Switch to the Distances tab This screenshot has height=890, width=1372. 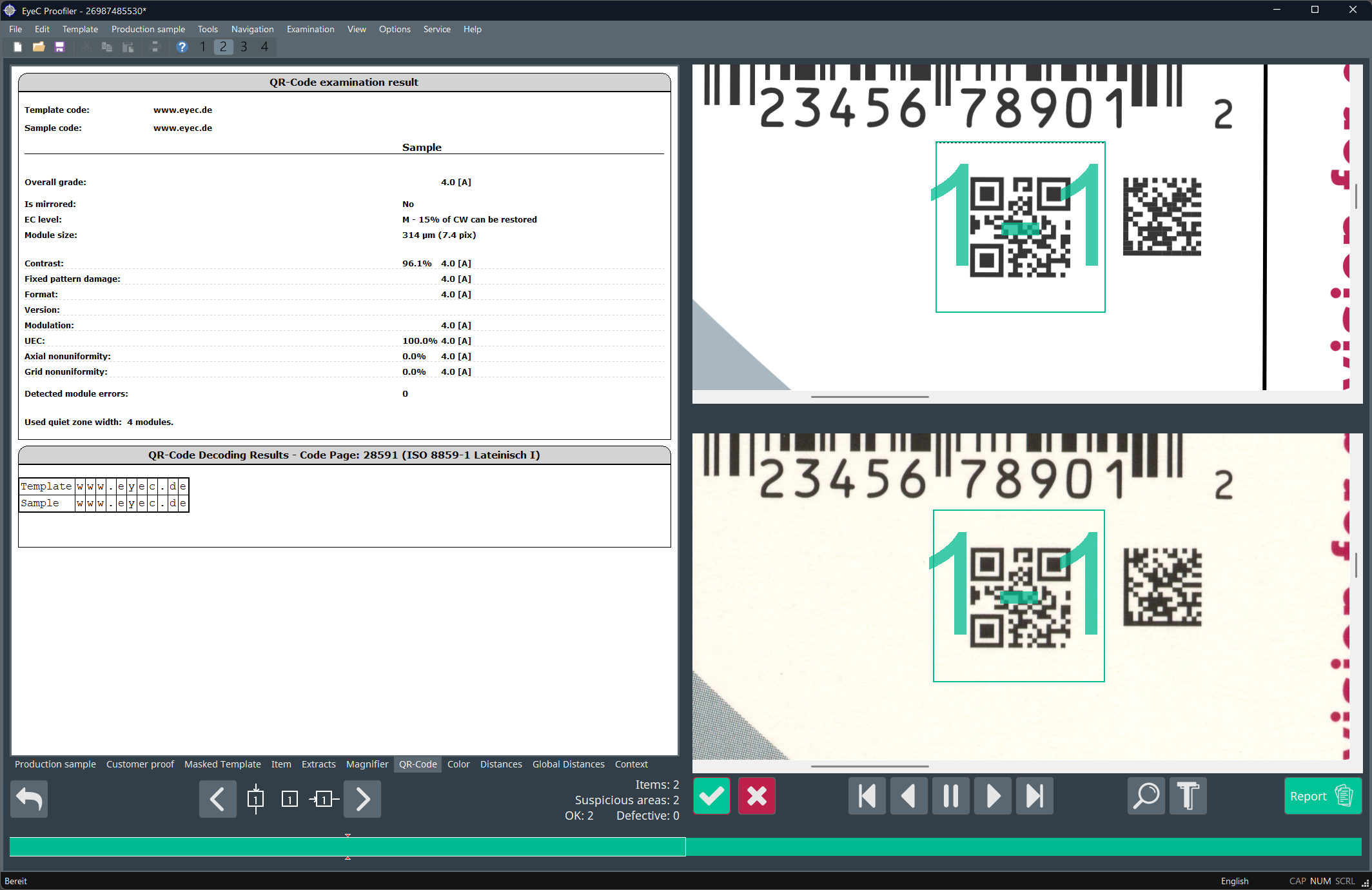pyautogui.click(x=501, y=764)
